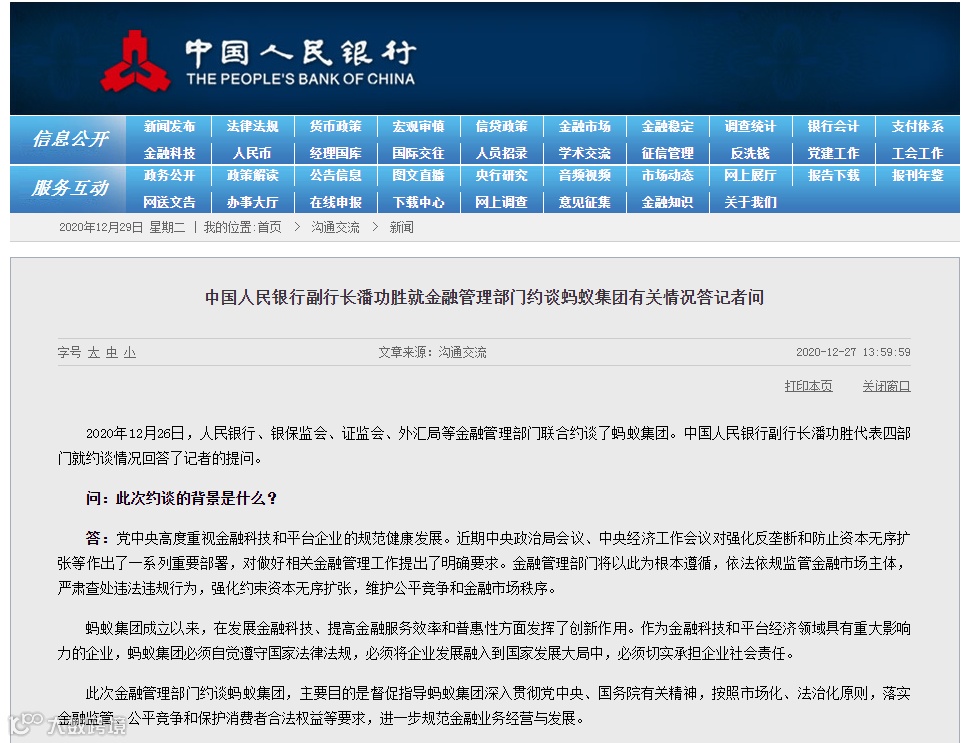Open 网上调查 link

coord(501,202)
